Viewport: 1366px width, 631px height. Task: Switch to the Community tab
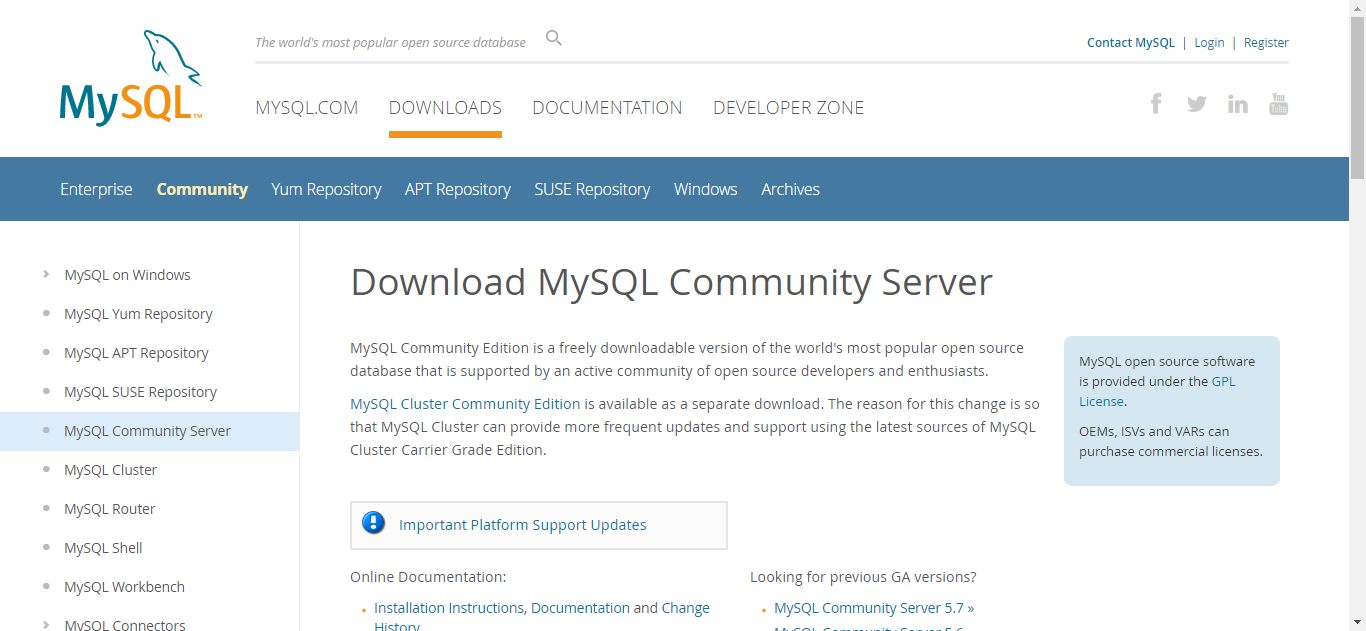pyautogui.click(x=202, y=189)
